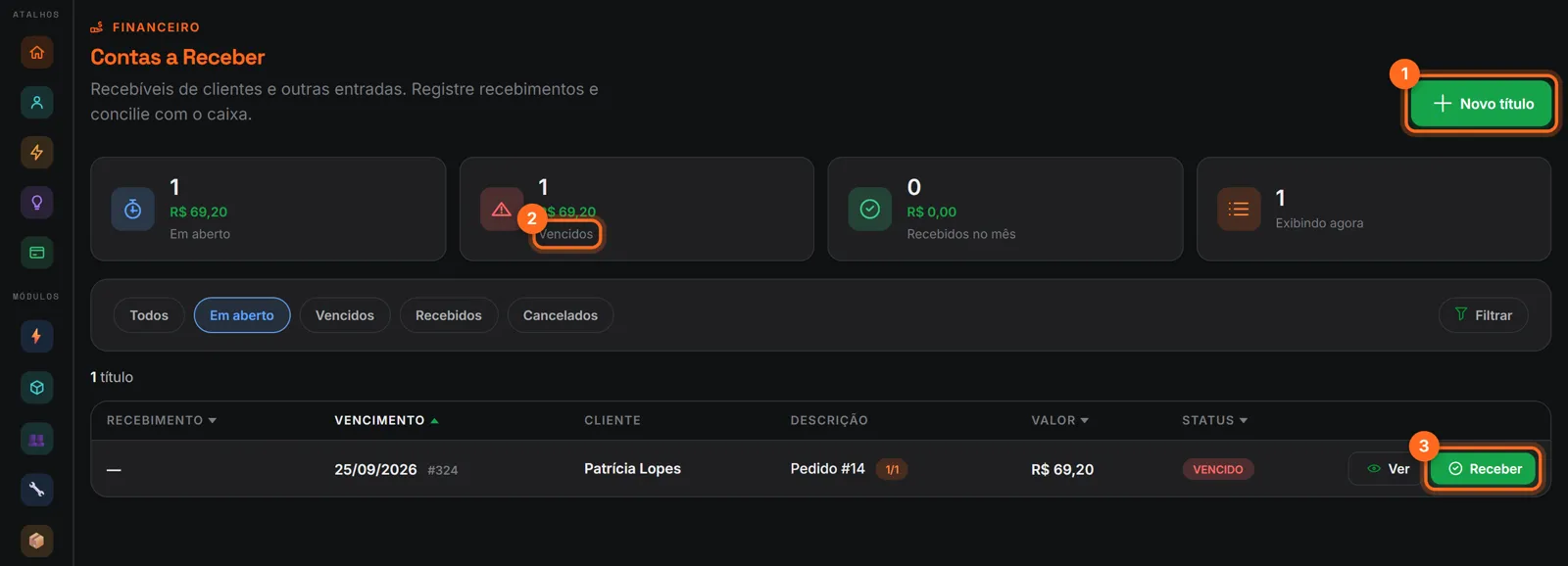
Task: Switch to the Vencidos filter tab
Action: [x=345, y=315]
